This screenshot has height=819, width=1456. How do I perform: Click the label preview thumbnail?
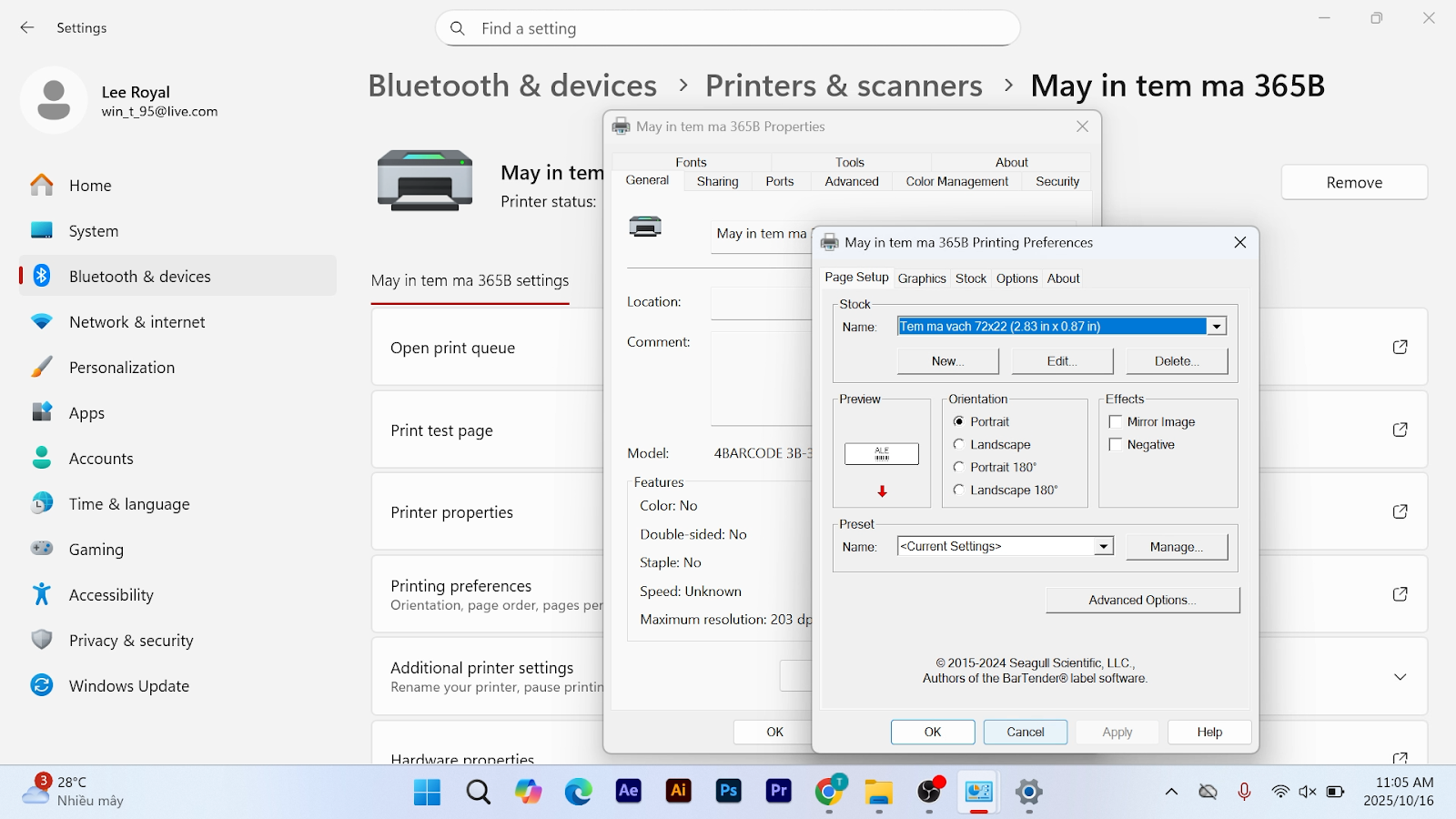881,453
